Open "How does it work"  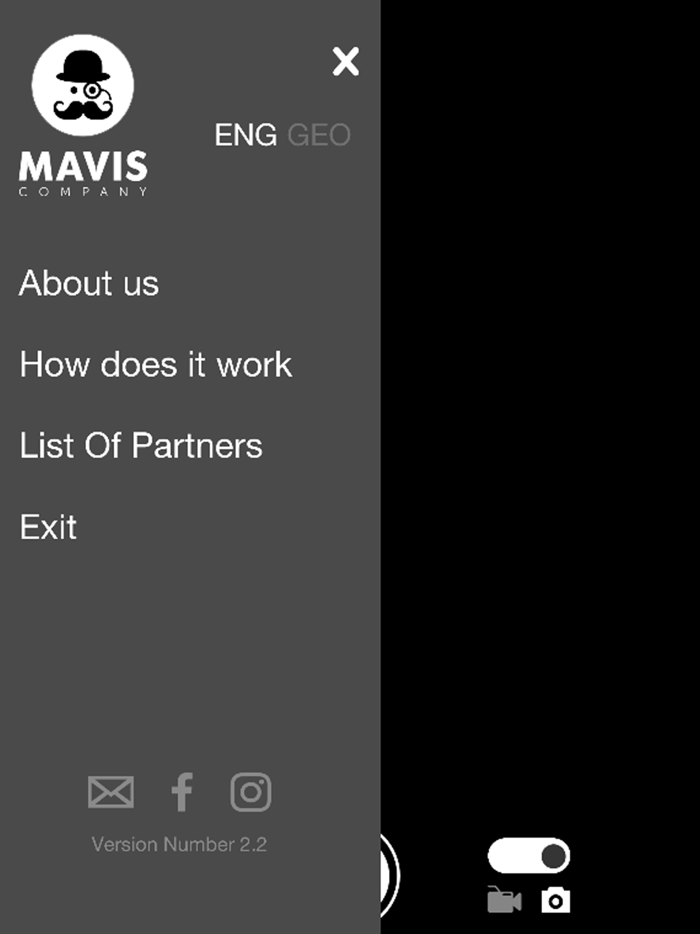point(154,365)
